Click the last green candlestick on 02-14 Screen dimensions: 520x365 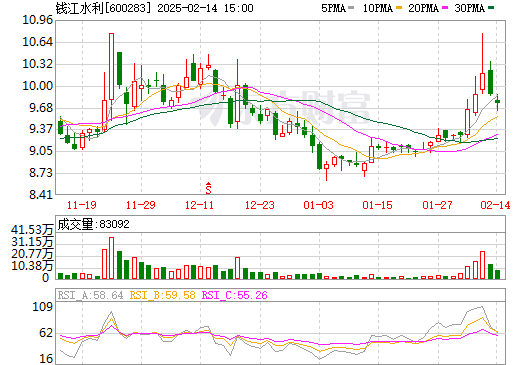[497, 102]
